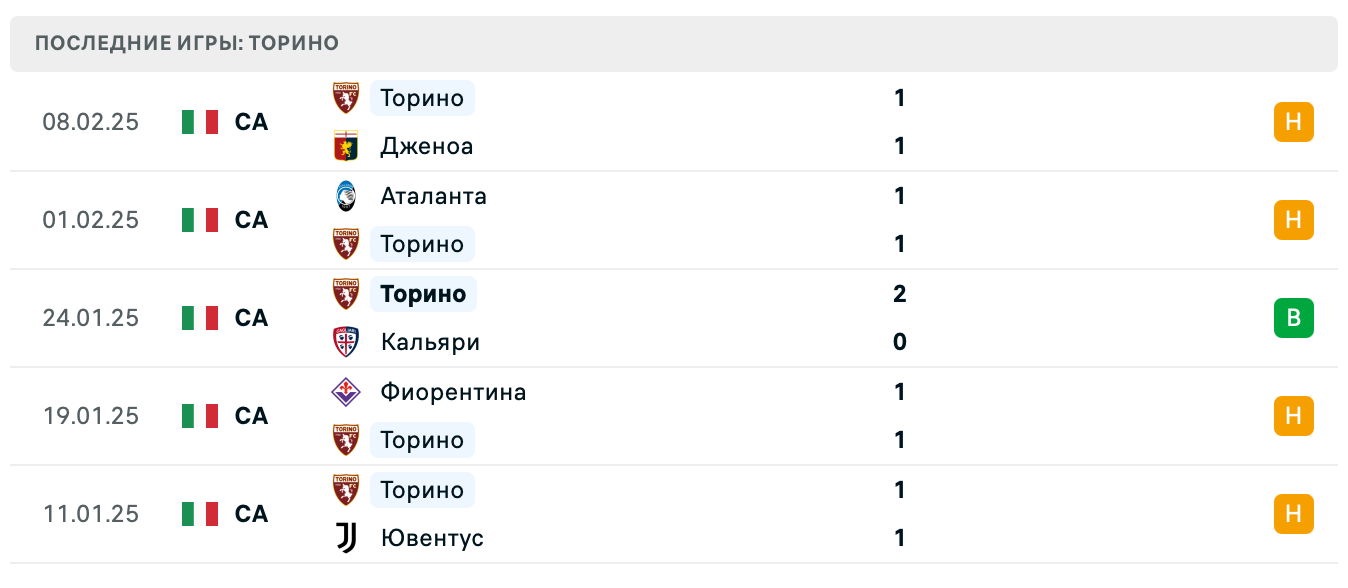This screenshot has width=1348, height=588.
Task: Click the Torino crest in Juventus match row
Action: coord(345,489)
